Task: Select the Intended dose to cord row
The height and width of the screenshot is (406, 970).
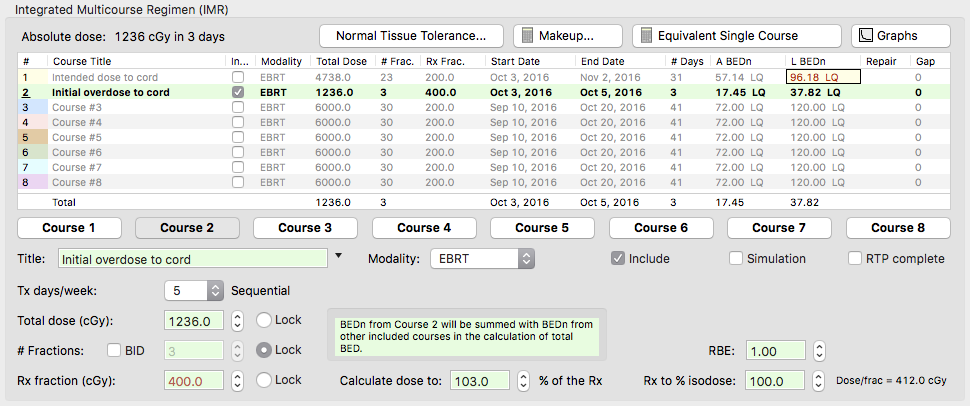Action: 110,77
